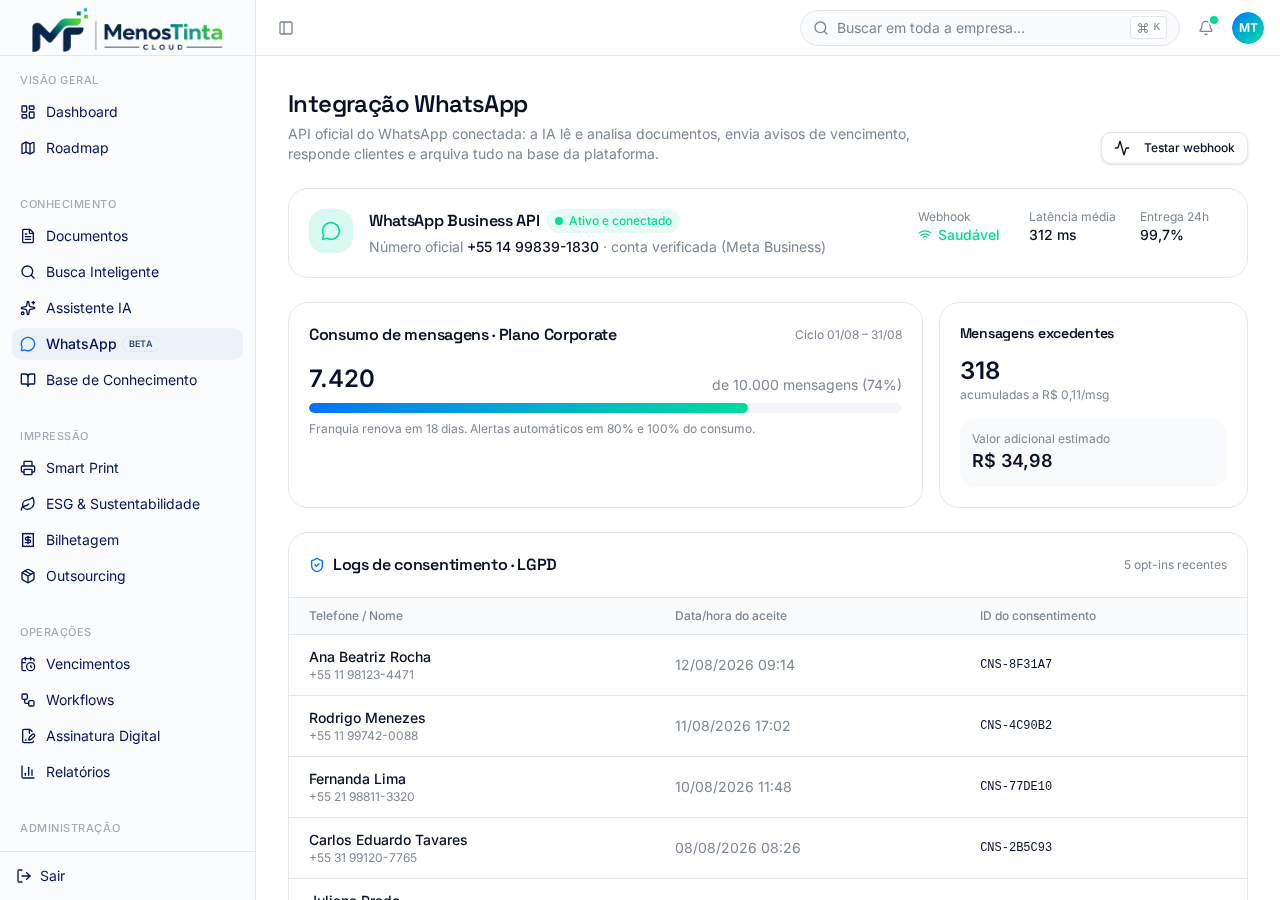Open Workflows
1280x900 pixels.
tap(127, 700)
